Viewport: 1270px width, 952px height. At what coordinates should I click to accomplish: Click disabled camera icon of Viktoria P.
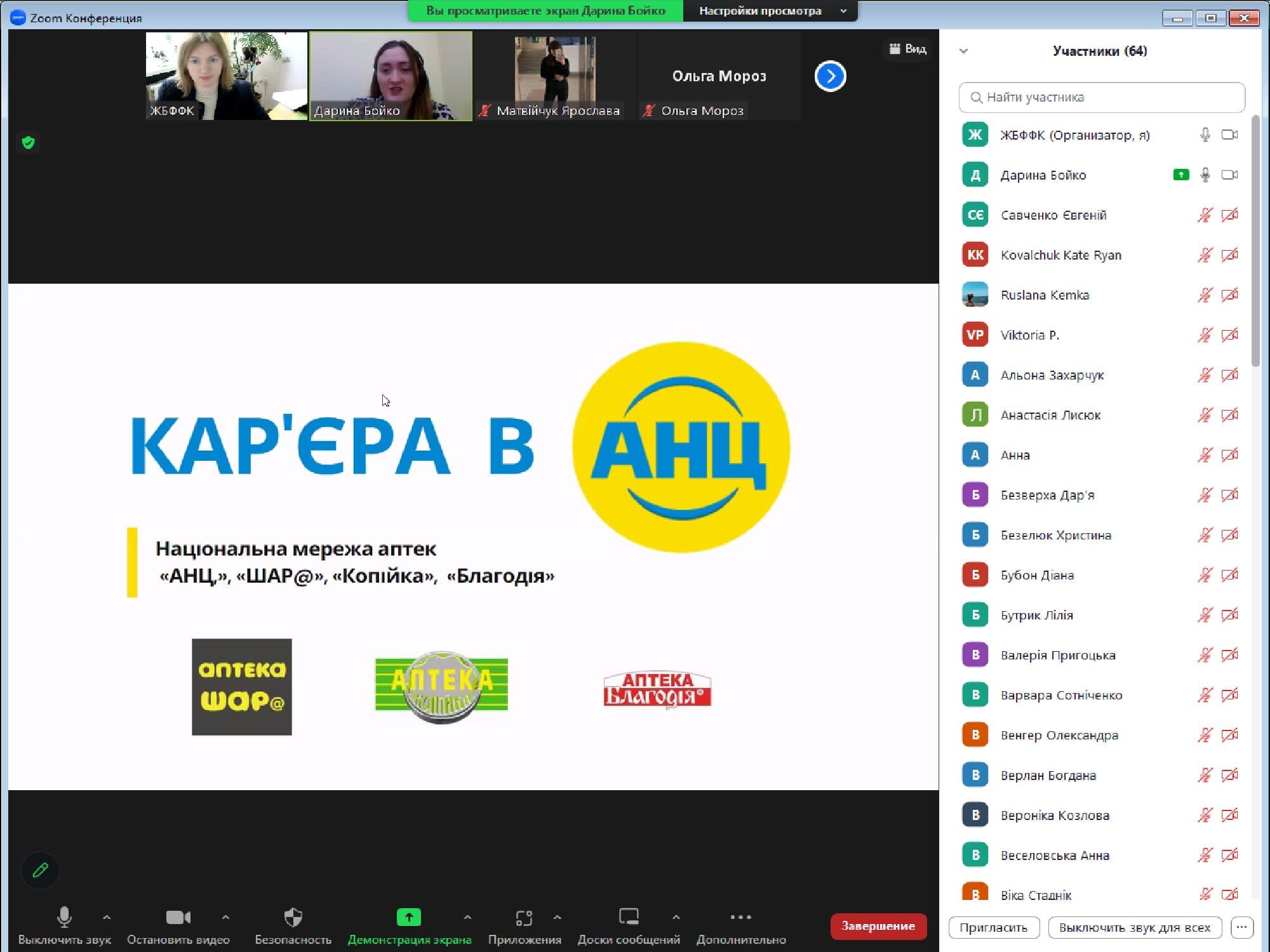(x=1230, y=334)
